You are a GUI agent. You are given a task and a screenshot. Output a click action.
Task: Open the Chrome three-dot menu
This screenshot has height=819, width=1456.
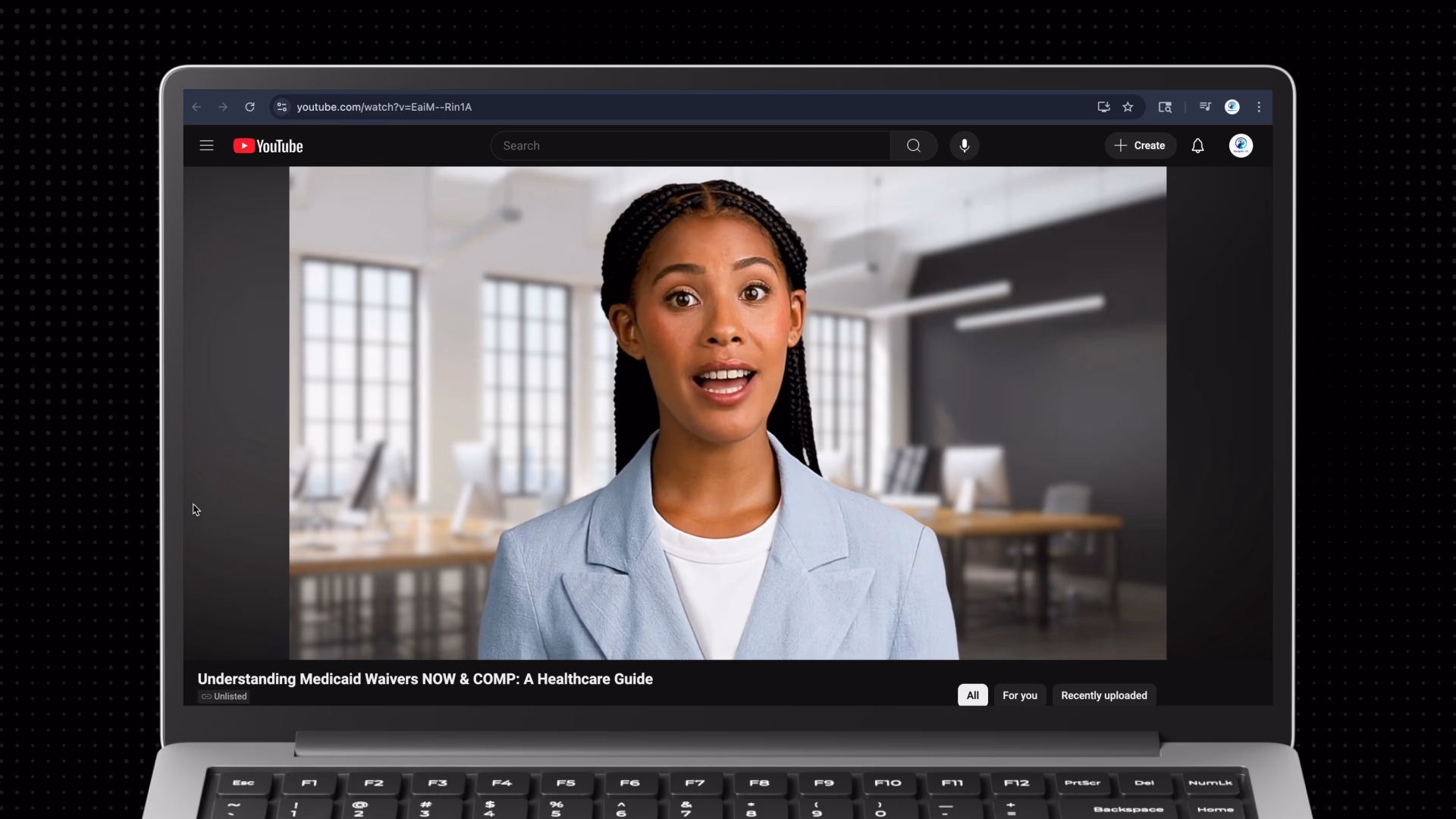pos(1259,107)
